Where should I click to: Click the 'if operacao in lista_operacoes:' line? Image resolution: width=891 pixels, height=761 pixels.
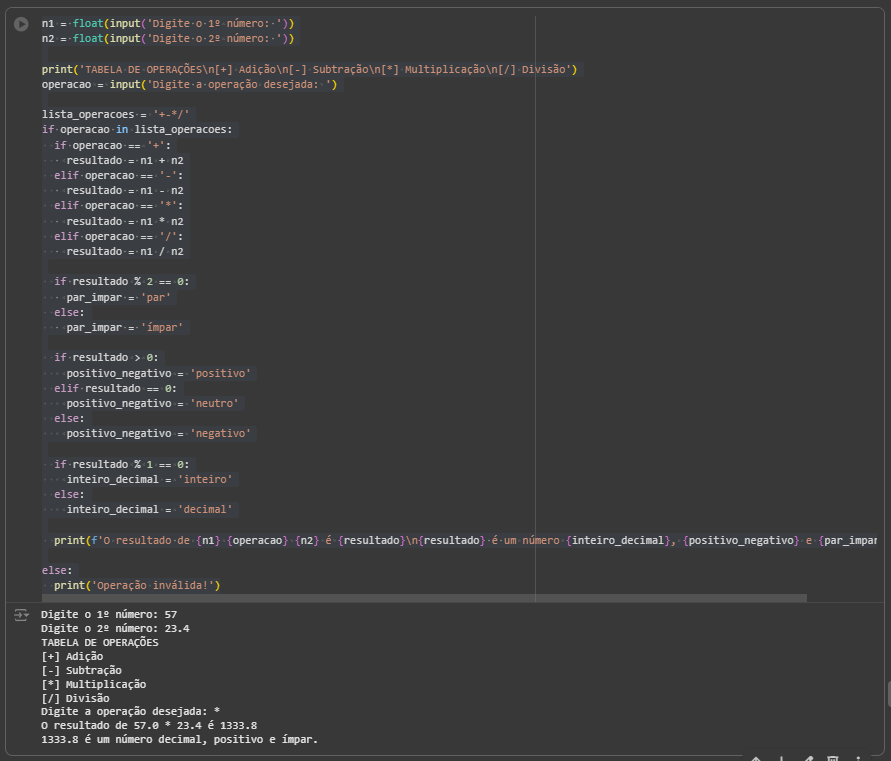tap(137, 130)
